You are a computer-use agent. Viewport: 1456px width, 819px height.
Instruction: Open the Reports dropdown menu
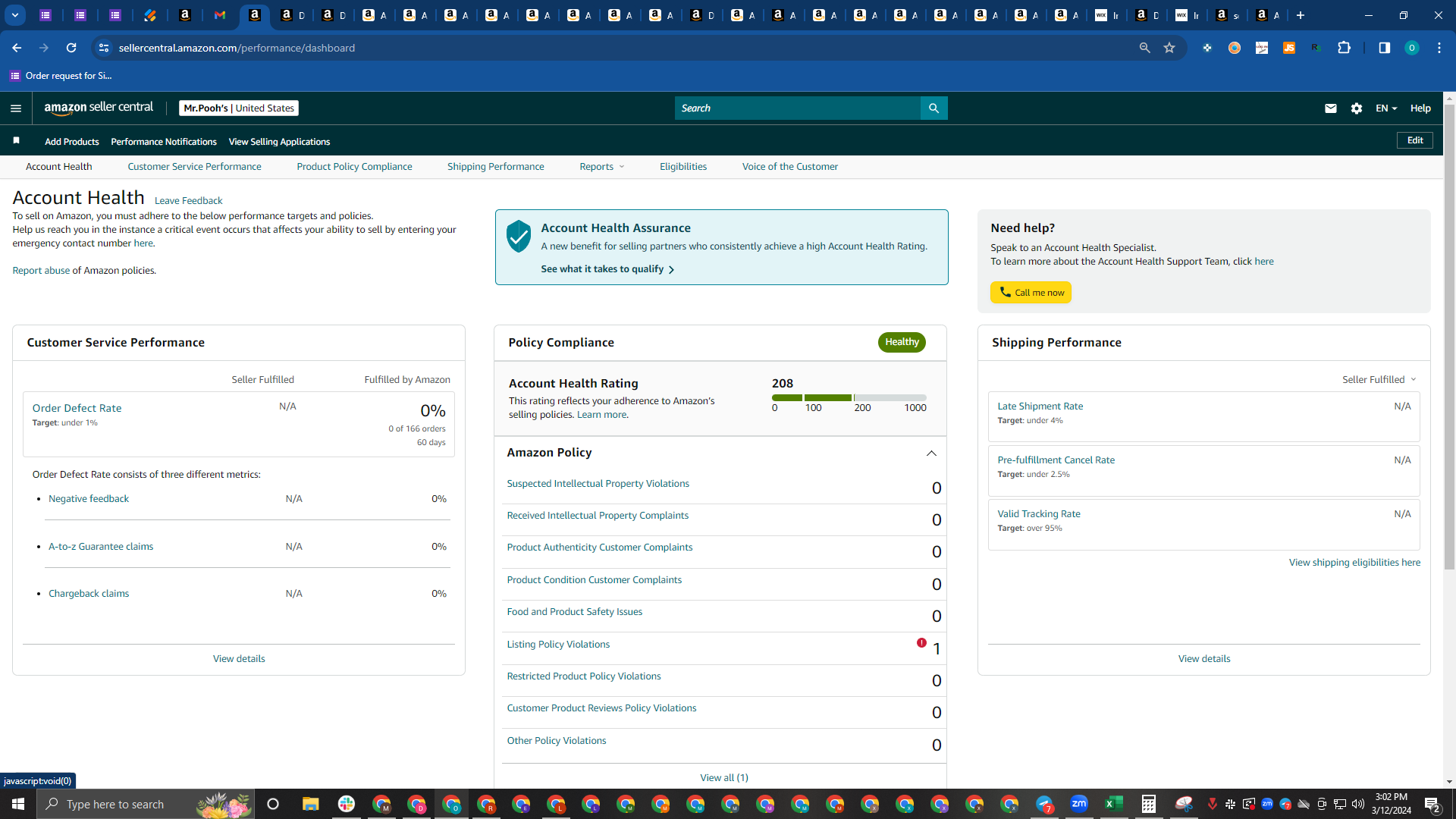tap(602, 167)
